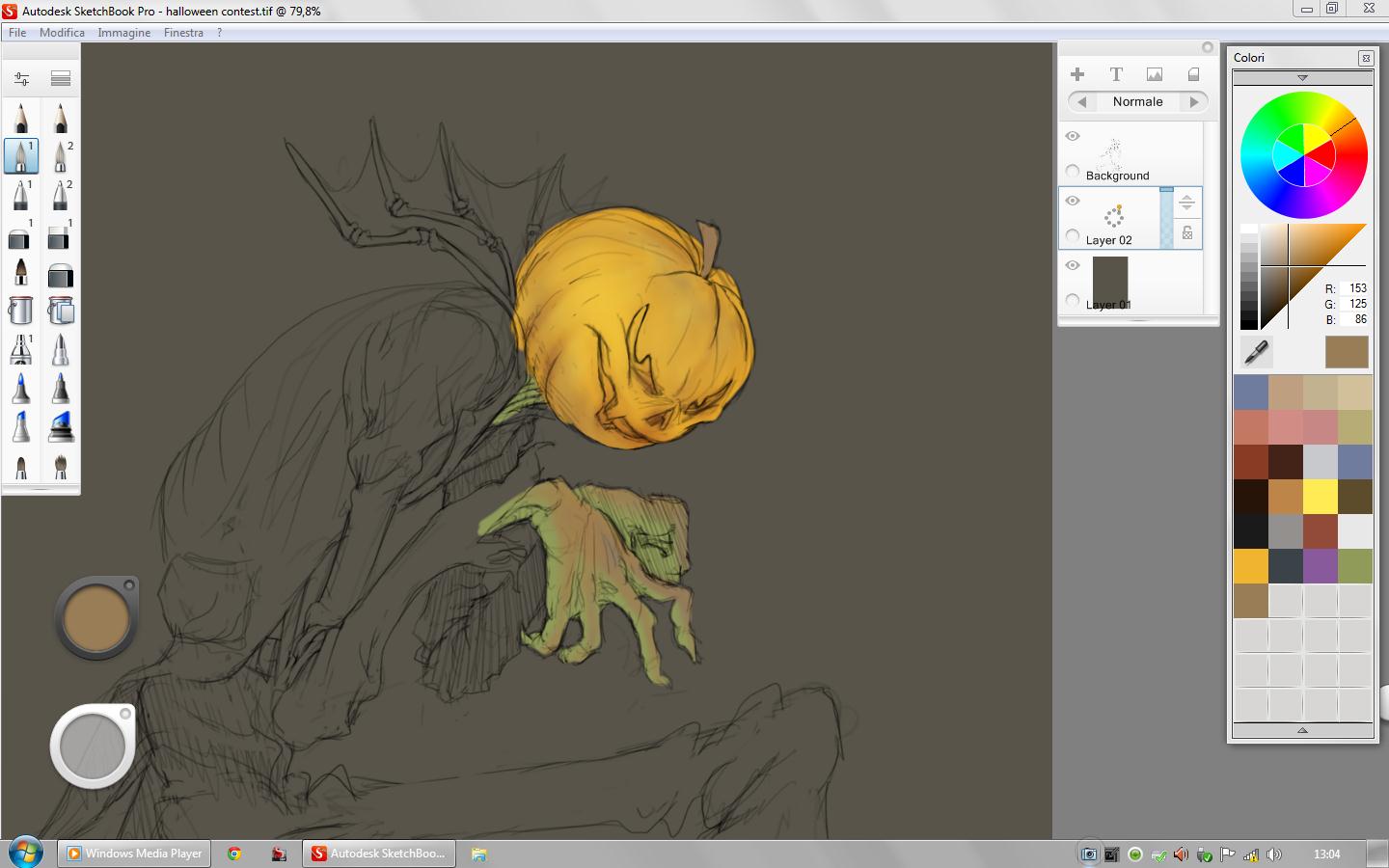Click the current brown color preview swatch
The width and height of the screenshot is (1389, 868).
pyautogui.click(x=1347, y=352)
